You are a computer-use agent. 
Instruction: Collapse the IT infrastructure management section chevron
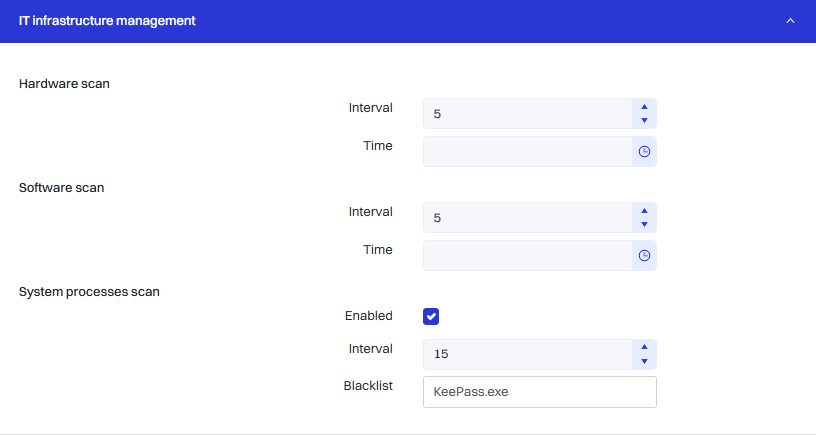790,21
